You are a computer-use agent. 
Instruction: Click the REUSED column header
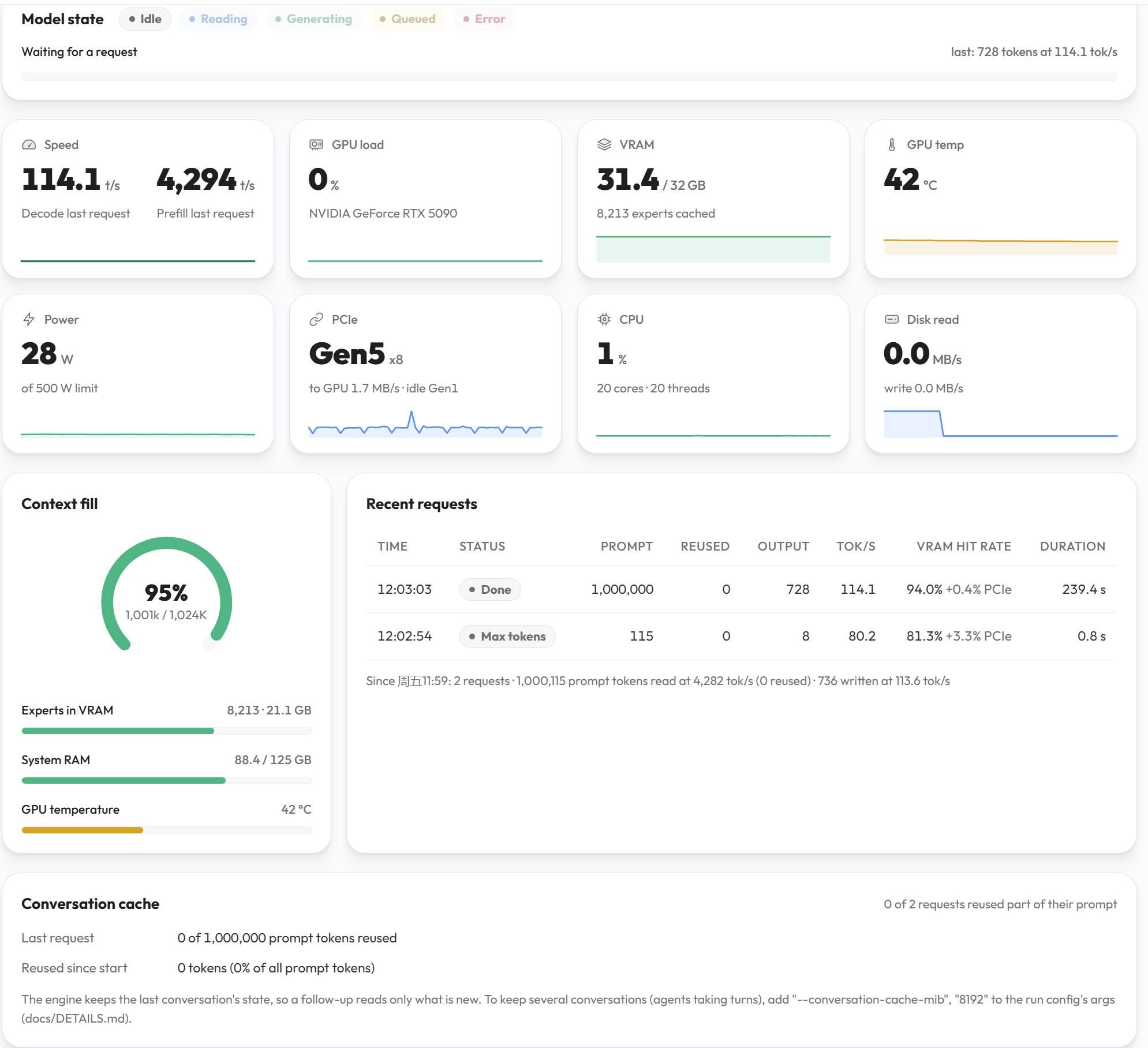pyautogui.click(x=705, y=547)
